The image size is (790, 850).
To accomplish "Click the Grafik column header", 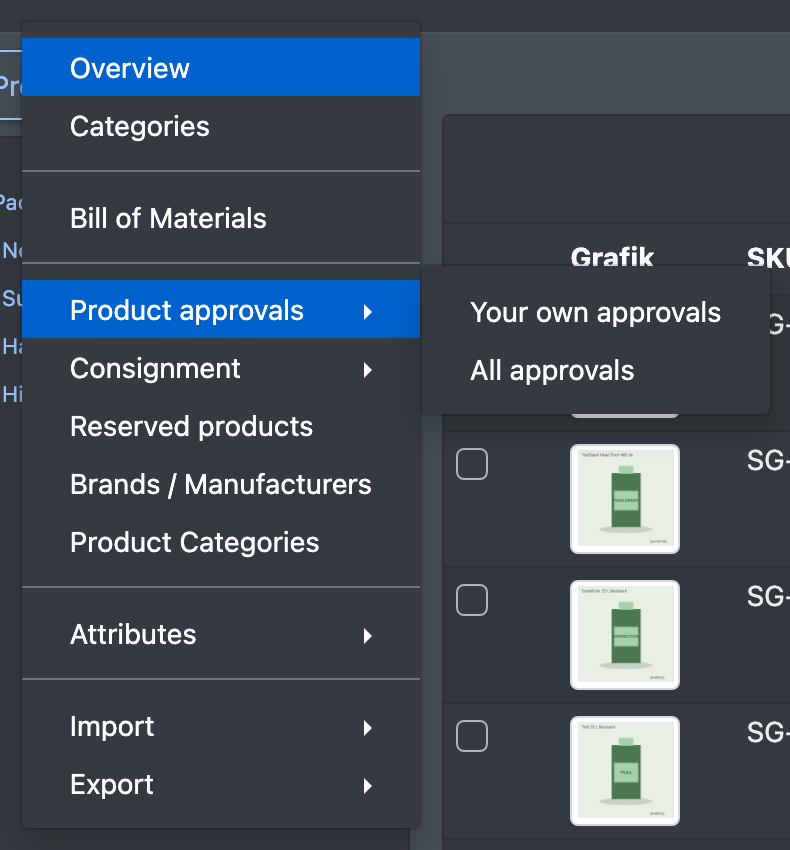I will point(612,256).
